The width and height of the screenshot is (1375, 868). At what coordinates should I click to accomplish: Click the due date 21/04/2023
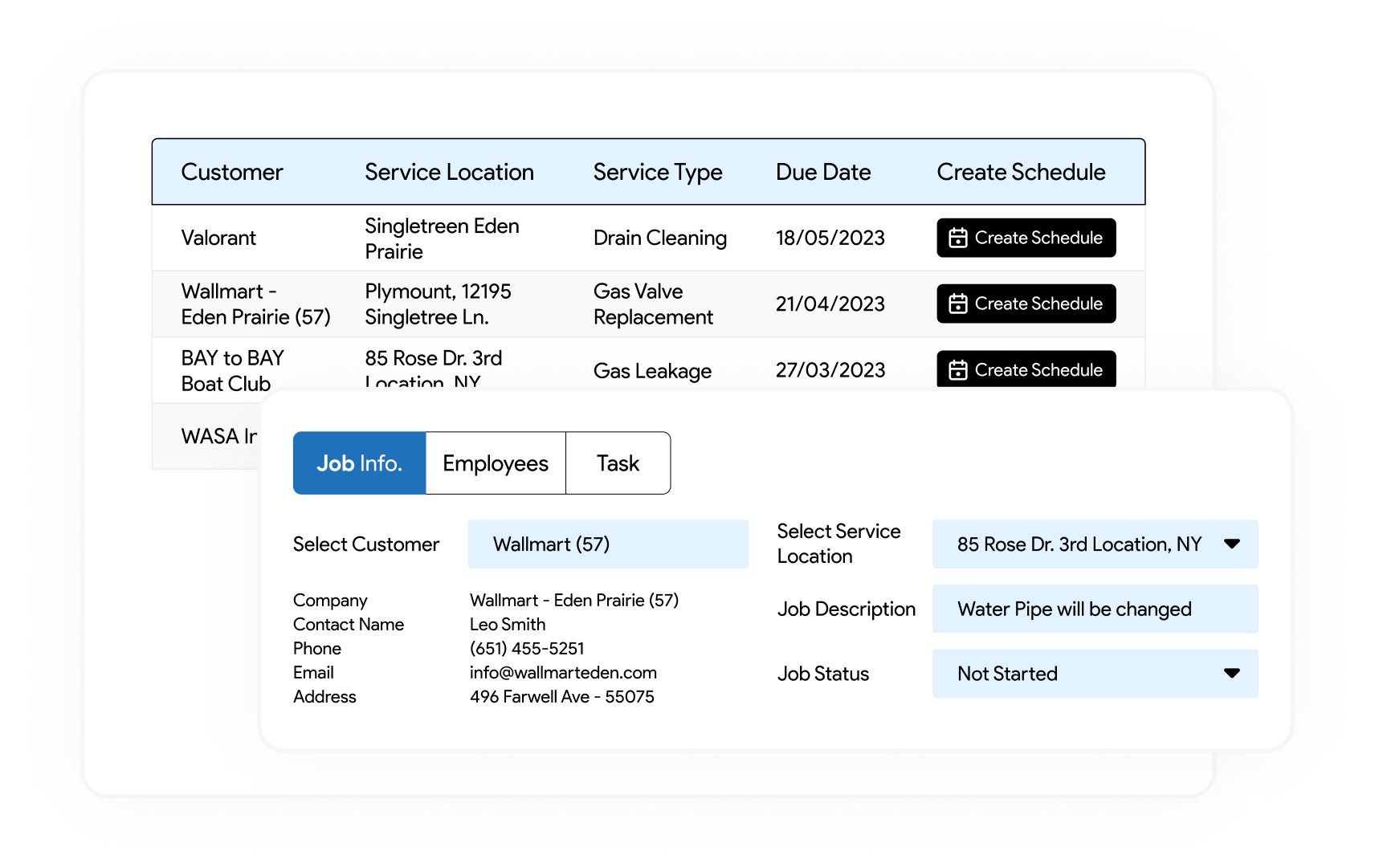coord(830,304)
